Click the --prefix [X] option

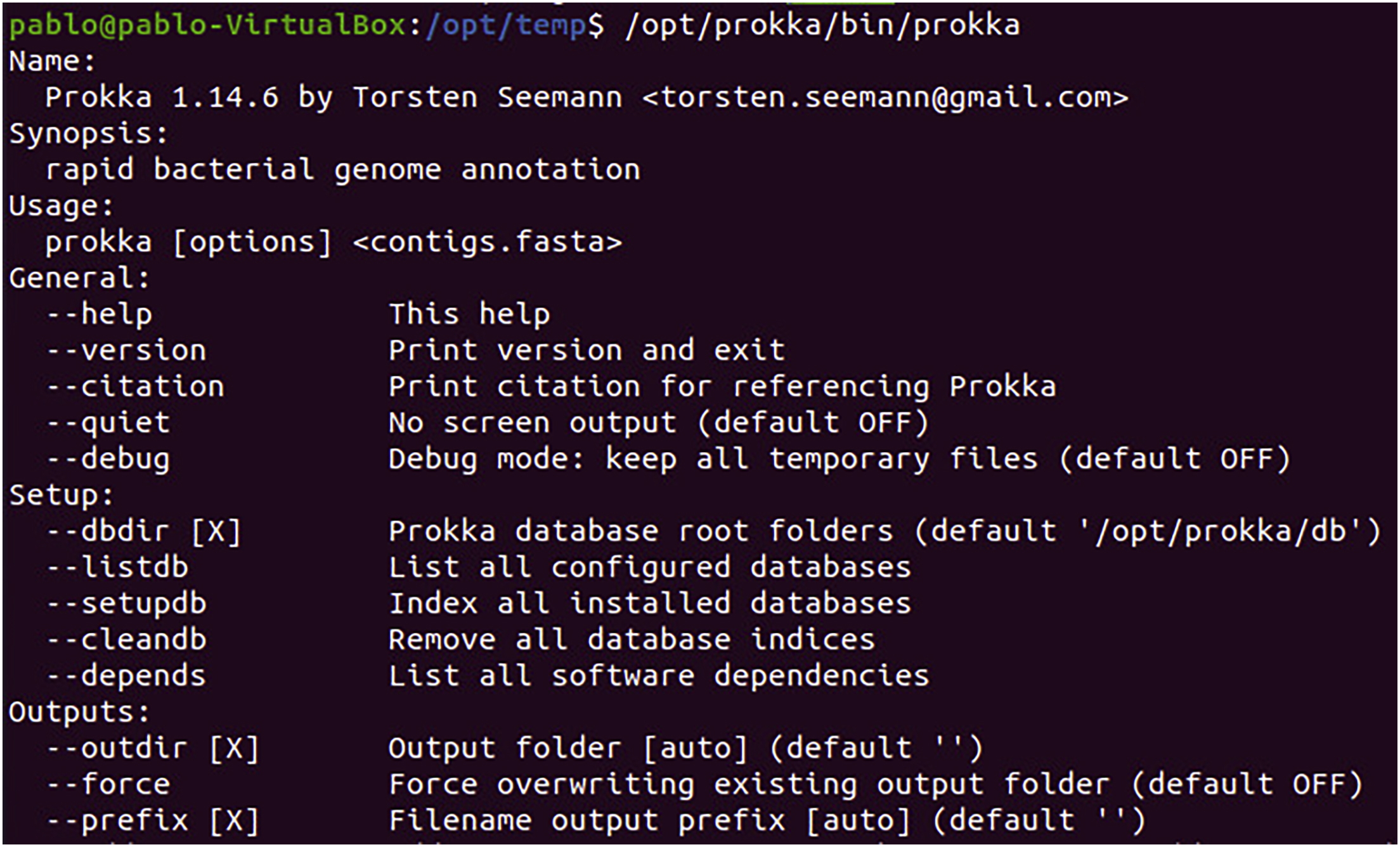coord(153,821)
